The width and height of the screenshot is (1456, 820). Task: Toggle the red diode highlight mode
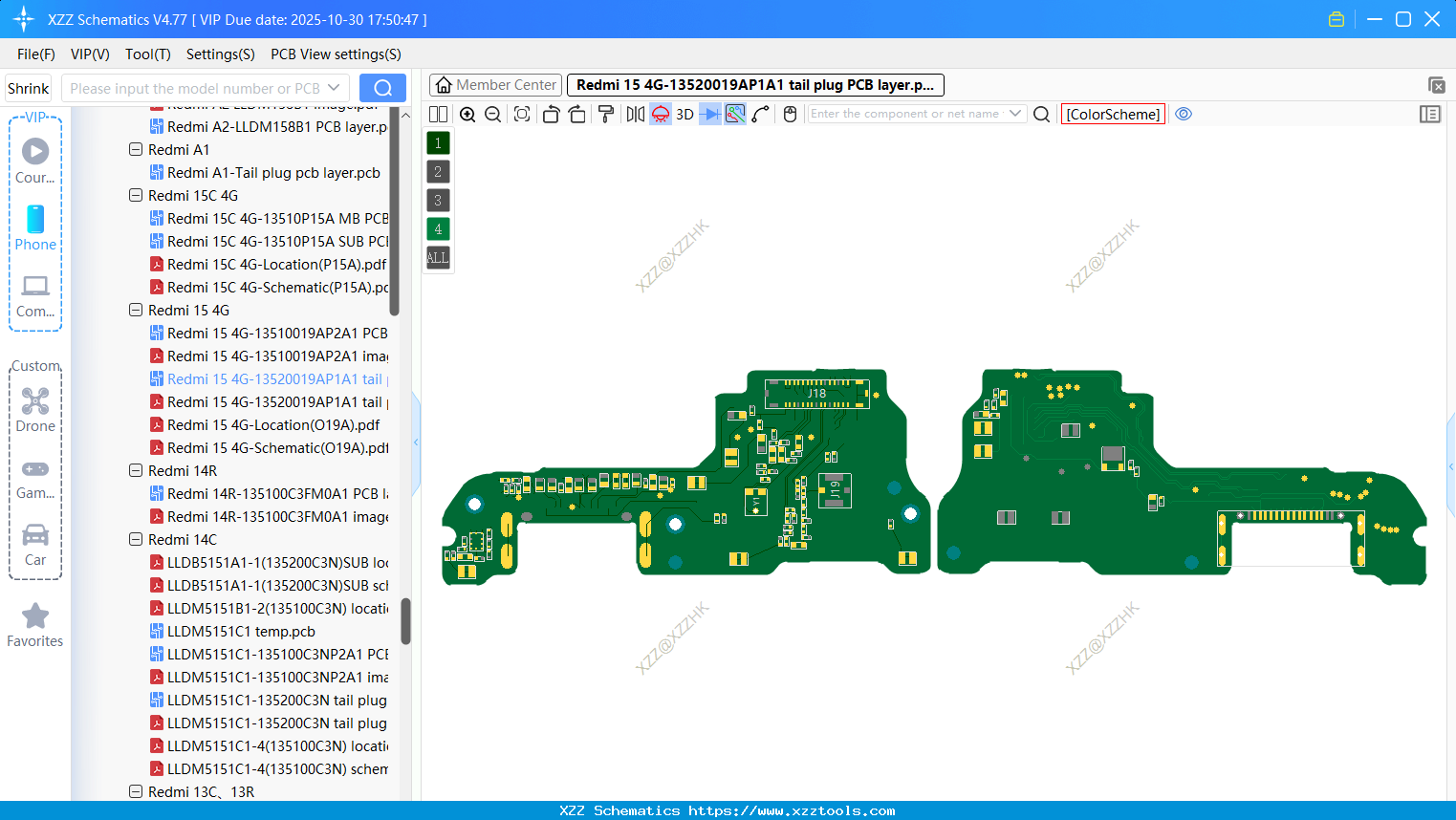[x=660, y=114]
